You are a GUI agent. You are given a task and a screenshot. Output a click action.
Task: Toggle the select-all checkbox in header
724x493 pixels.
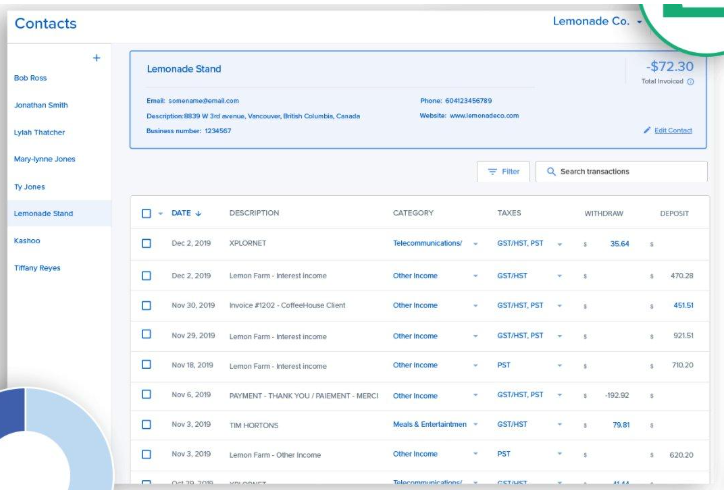[146, 213]
